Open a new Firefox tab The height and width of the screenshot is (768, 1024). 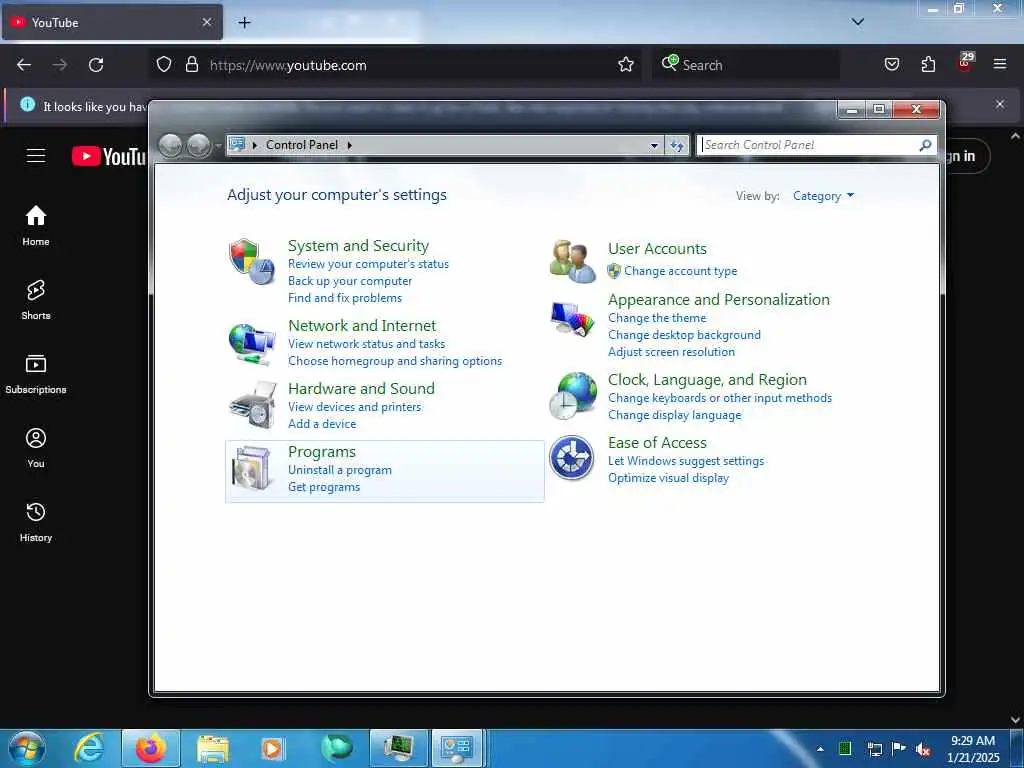click(x=244, y=22)
